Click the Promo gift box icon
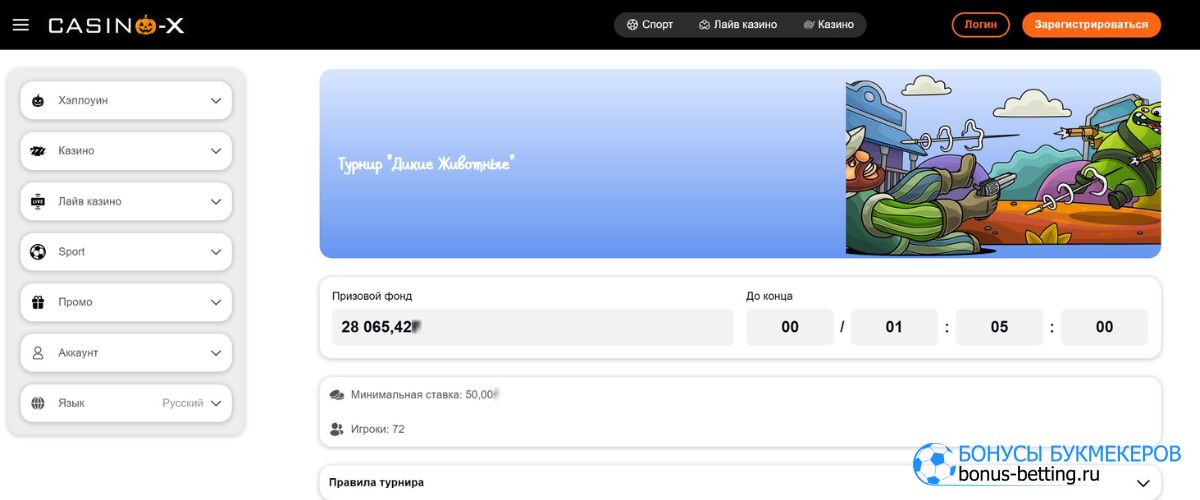The height and width of the screenshot is (500, 1200). [x=38, y=302]
